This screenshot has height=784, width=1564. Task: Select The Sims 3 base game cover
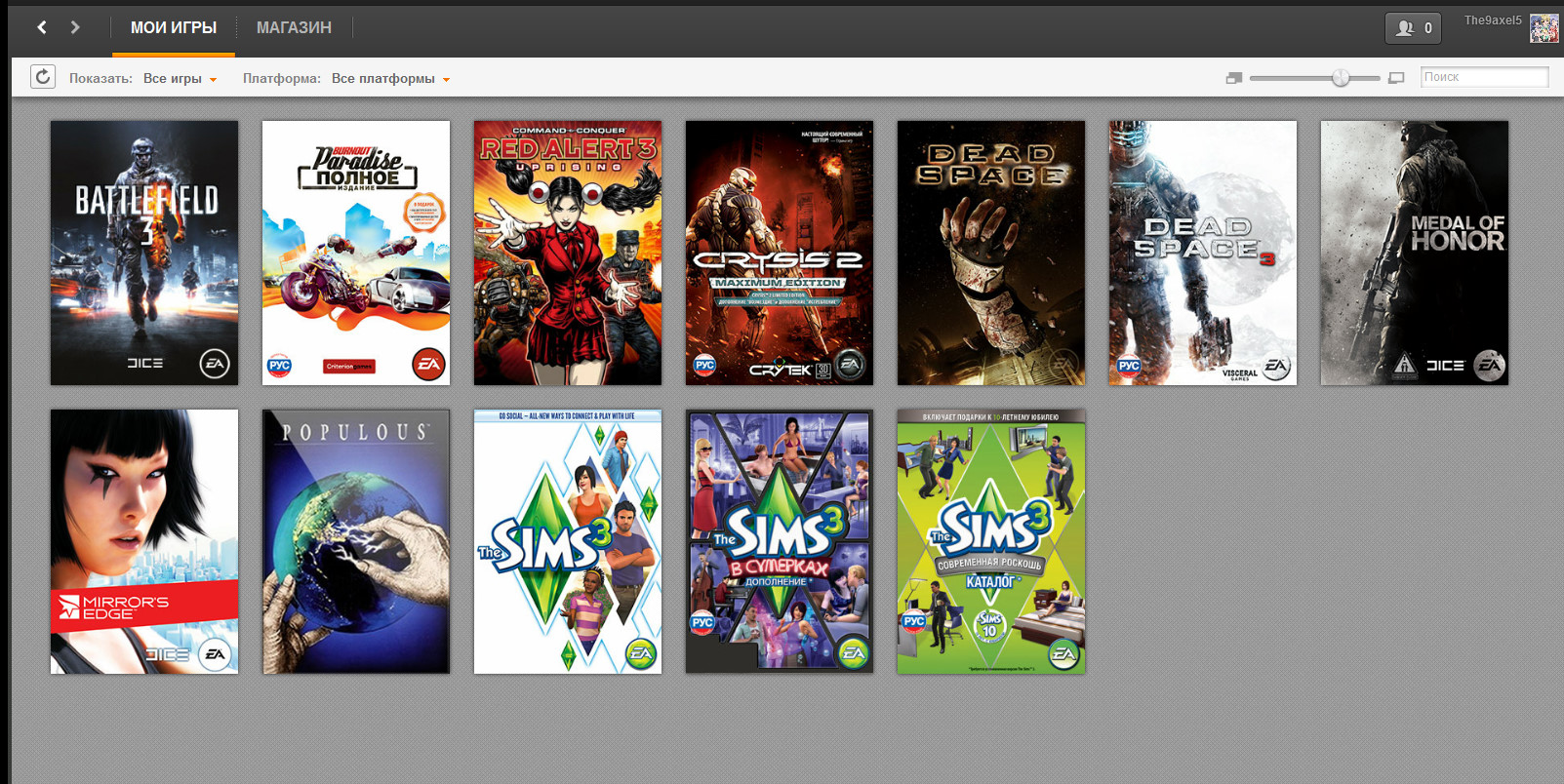[x=568, y=541]
